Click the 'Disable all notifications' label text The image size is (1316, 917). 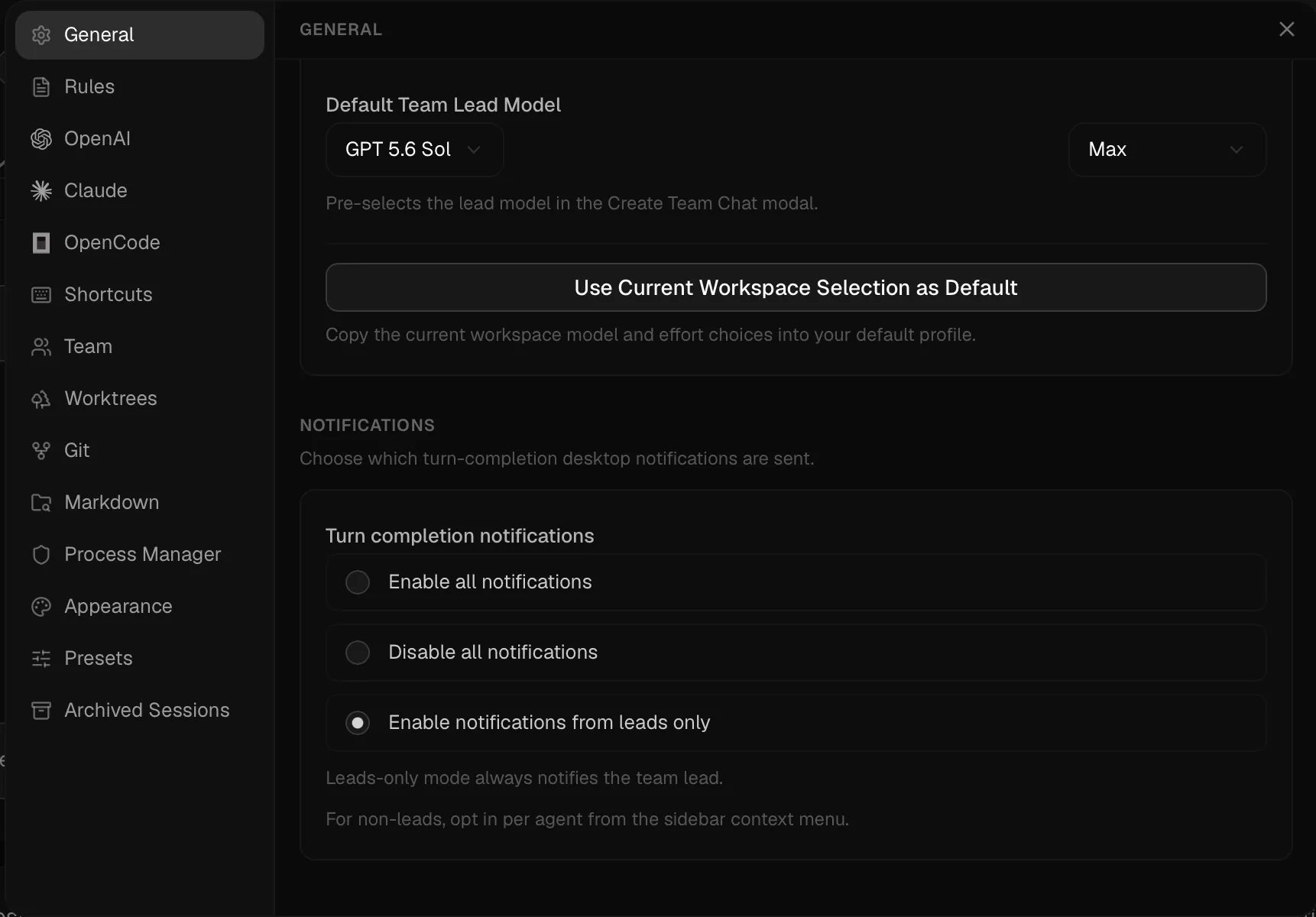(493, 653)
